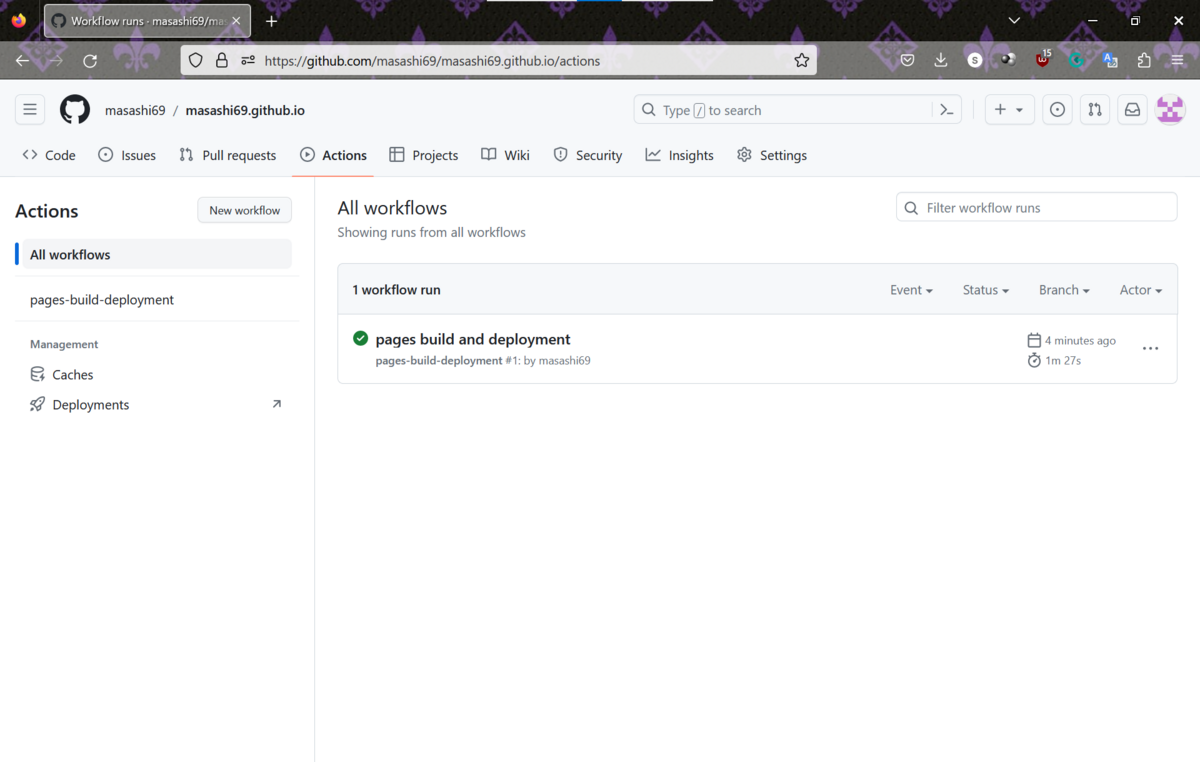Viewport: 1200px width, 762px height.
Task: Click the GitHub Octocat logo
Action: (75, 110)
